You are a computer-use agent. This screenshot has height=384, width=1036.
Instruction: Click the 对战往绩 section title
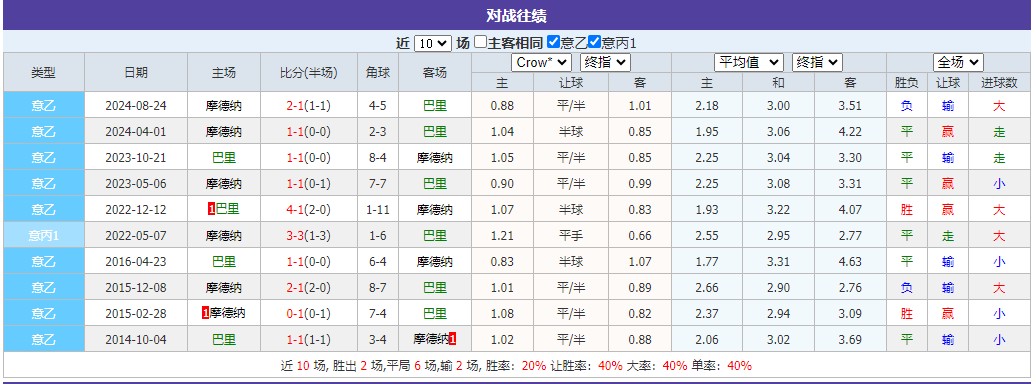coord(516,16)
